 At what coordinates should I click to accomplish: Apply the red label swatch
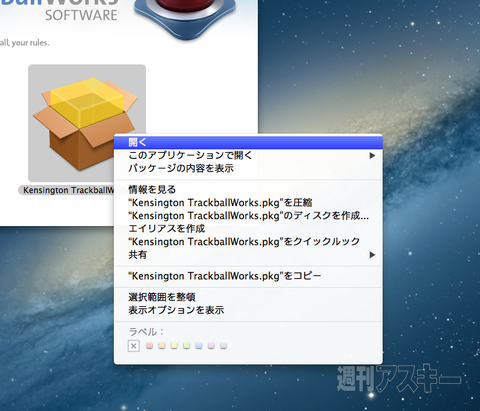[149, 346]
